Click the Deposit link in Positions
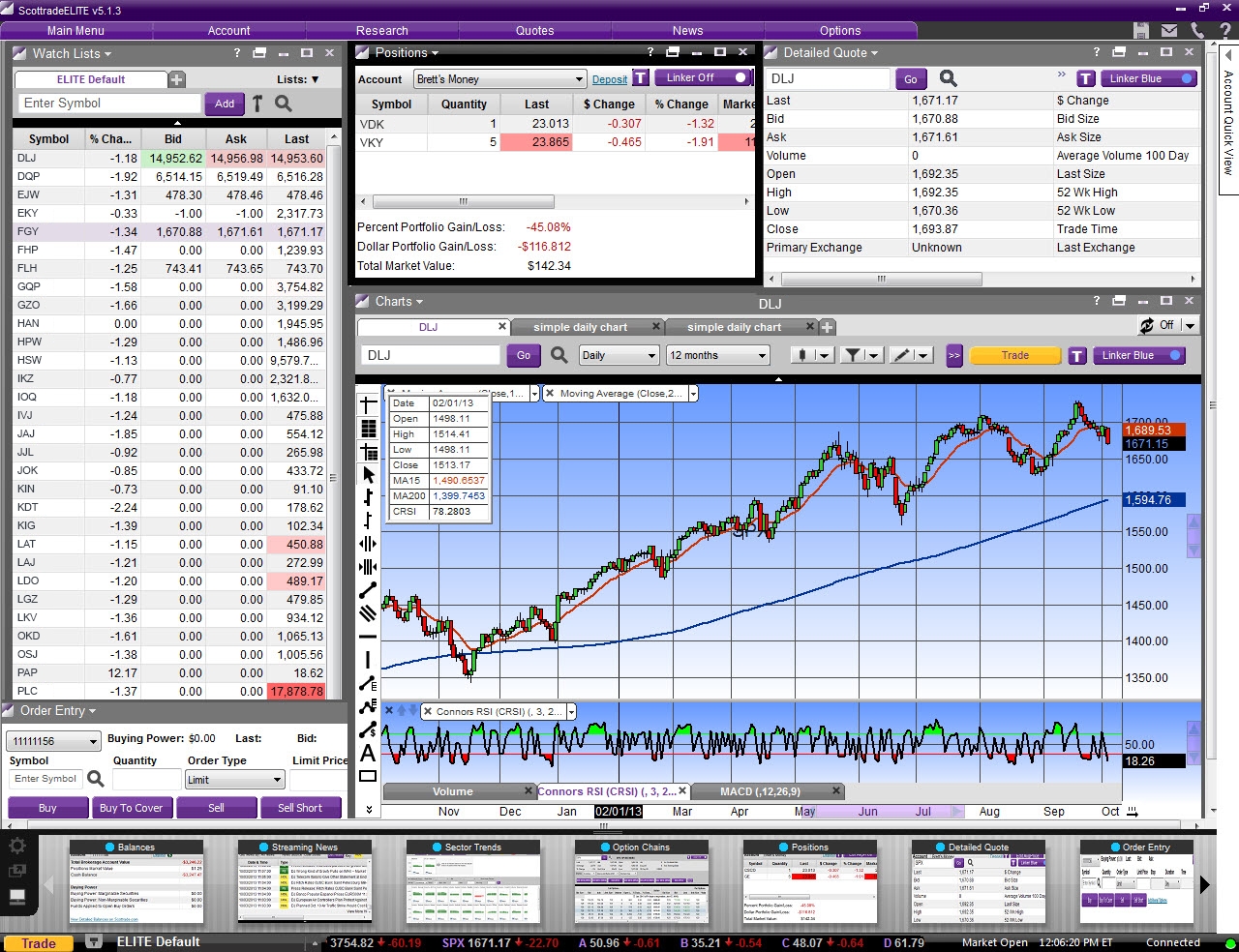 click(610, 79)
